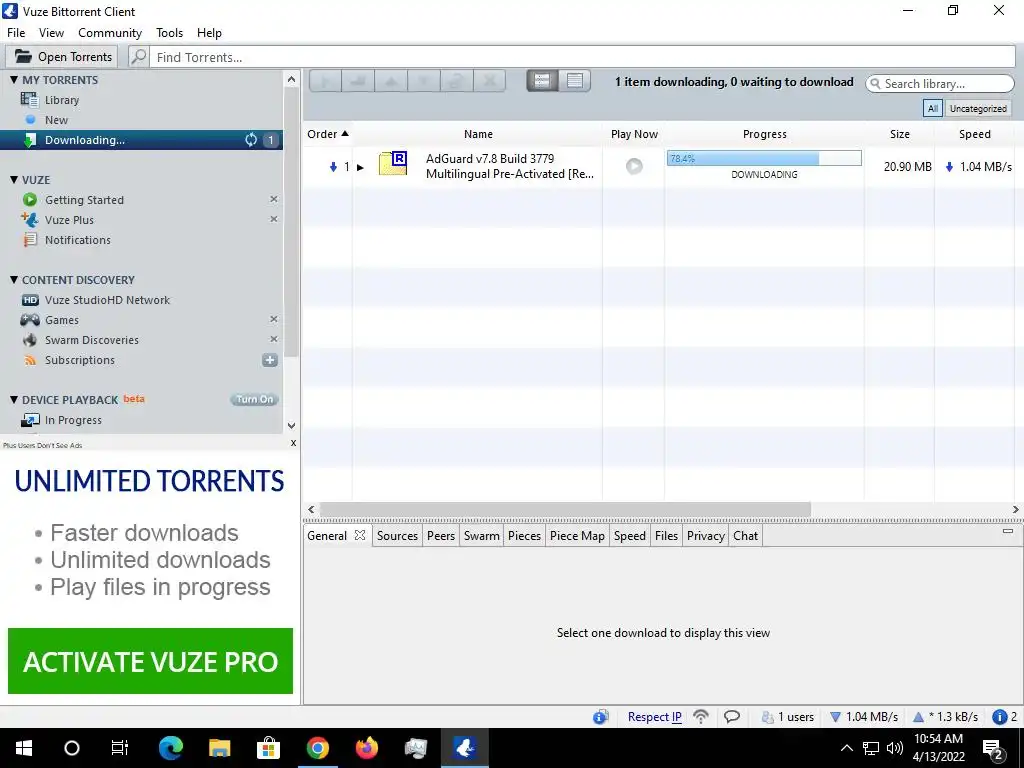This screenshot has width=1024, height=768.
Task: Open the In Progress device playback icon
Action: [x=30, y=420]
